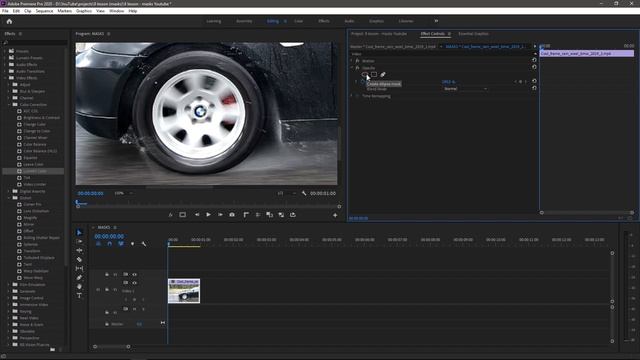Open the File menu
This screenshot has width=640, height=360.
point(5,11)
